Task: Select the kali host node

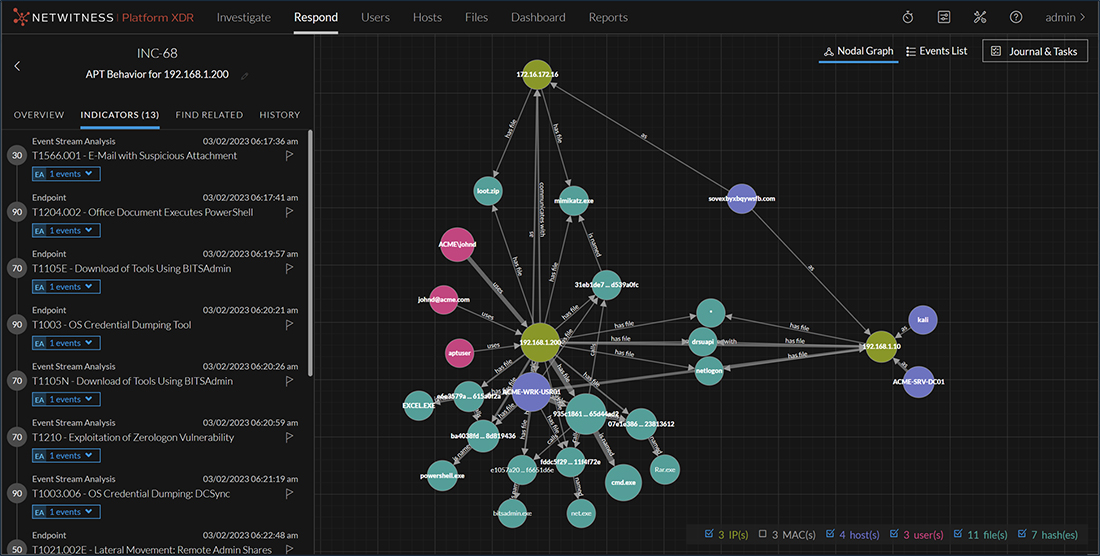Action: (923, 320)
